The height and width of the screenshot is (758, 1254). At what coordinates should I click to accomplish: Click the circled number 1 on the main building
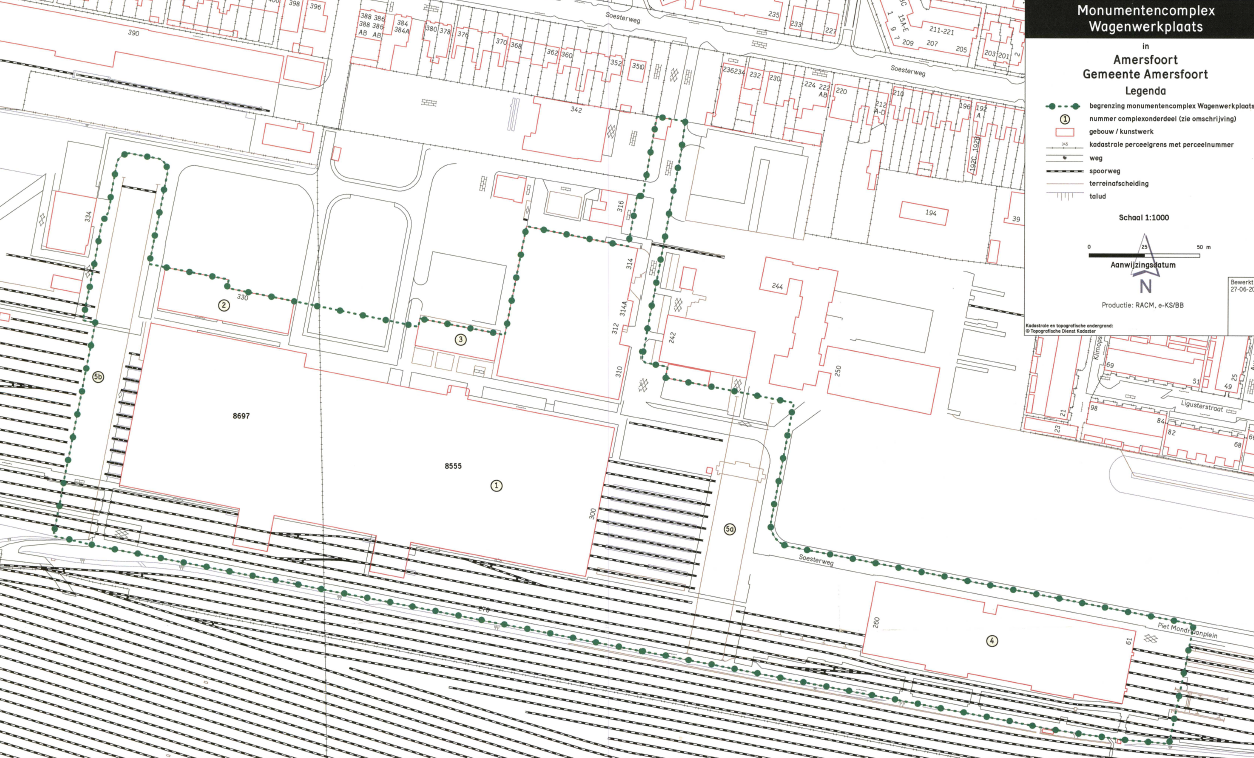[x=496, y=485]
